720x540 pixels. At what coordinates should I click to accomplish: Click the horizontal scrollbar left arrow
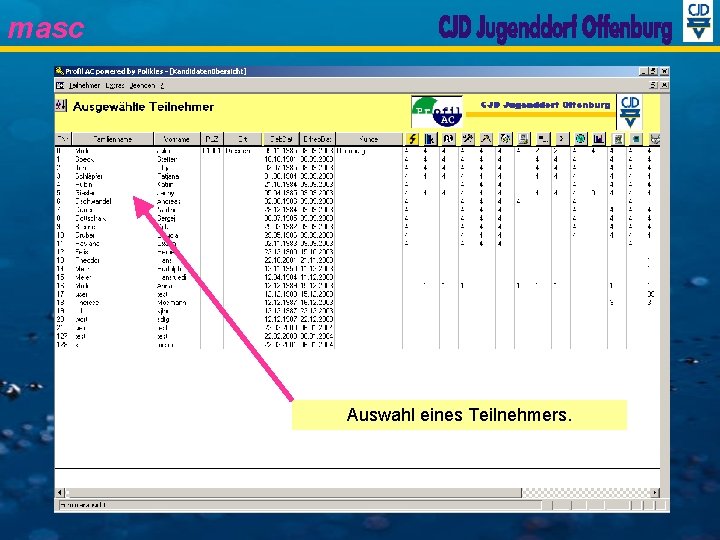coord(60,493)
